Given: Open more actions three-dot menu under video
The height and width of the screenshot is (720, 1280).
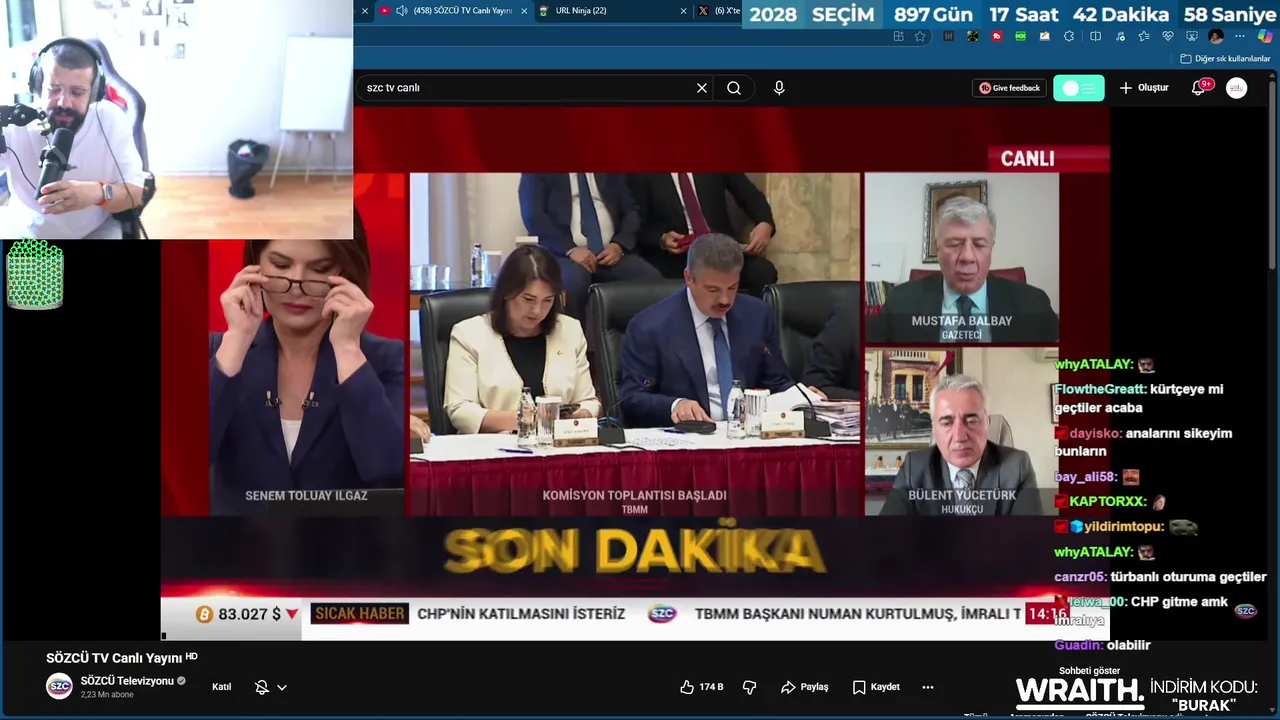Looking at the screenshot, I should [x=928, y=687].
